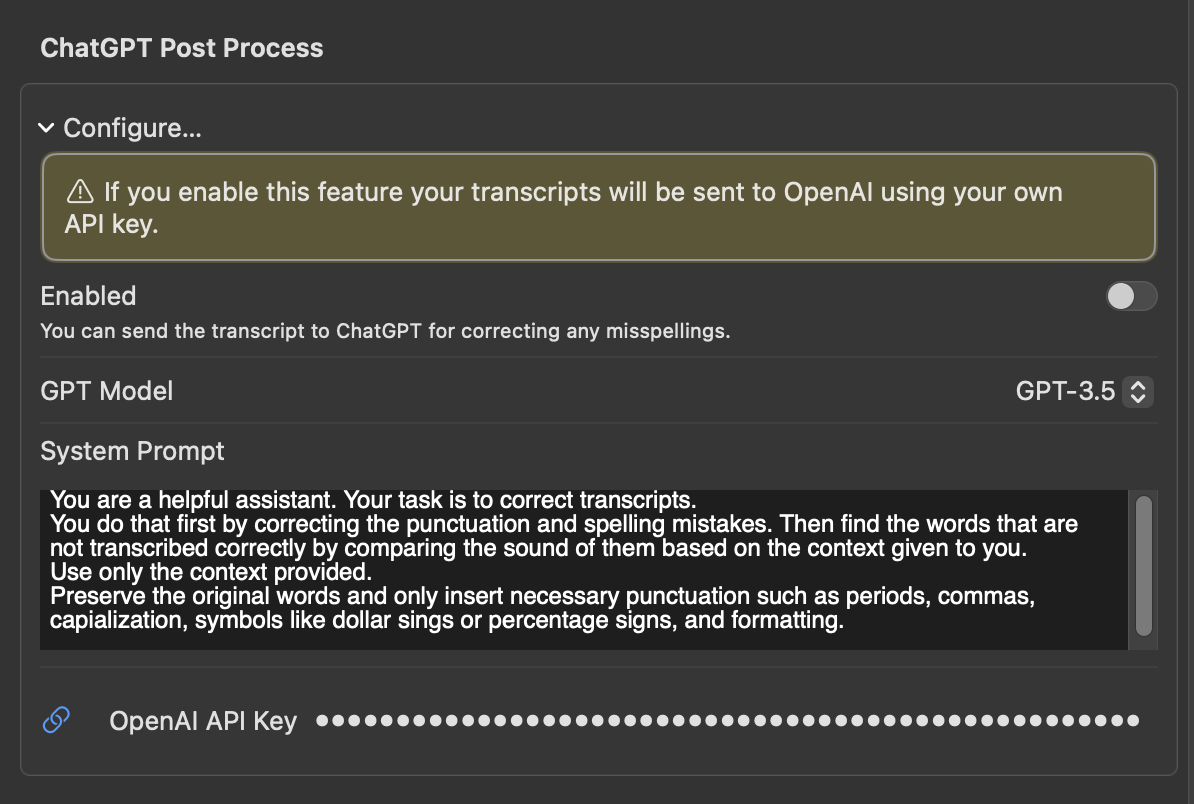Click the warning triangle icon
The height and width of the screenshot is (804, 1194).
point(79,192)
